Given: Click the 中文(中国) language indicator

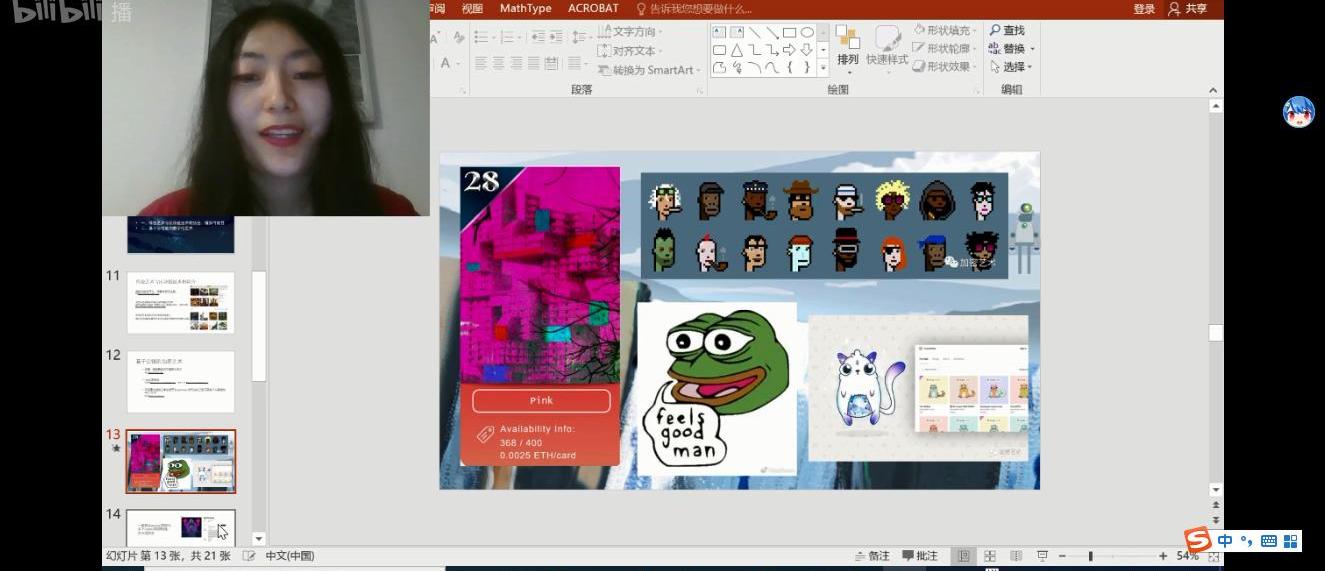Looking at the screenshot, I should click(290, 556).
